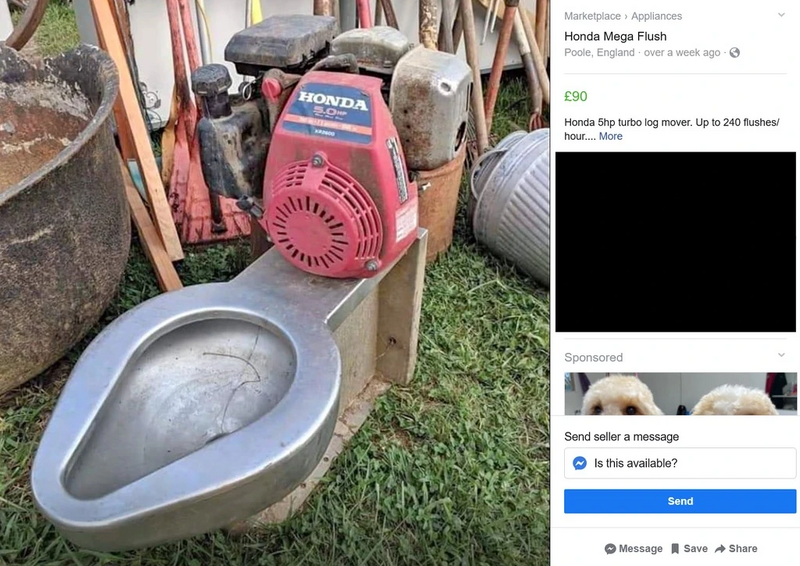Click the £90 price text
The image size is (800, 566).
(x=576, y=96)
